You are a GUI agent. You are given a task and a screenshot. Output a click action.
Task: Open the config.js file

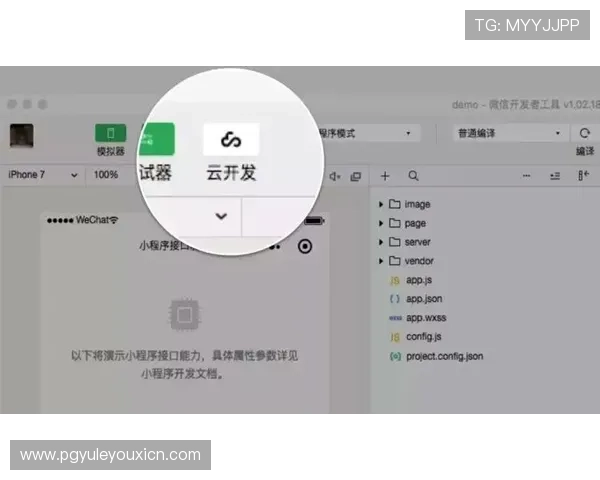click(424, 337)
